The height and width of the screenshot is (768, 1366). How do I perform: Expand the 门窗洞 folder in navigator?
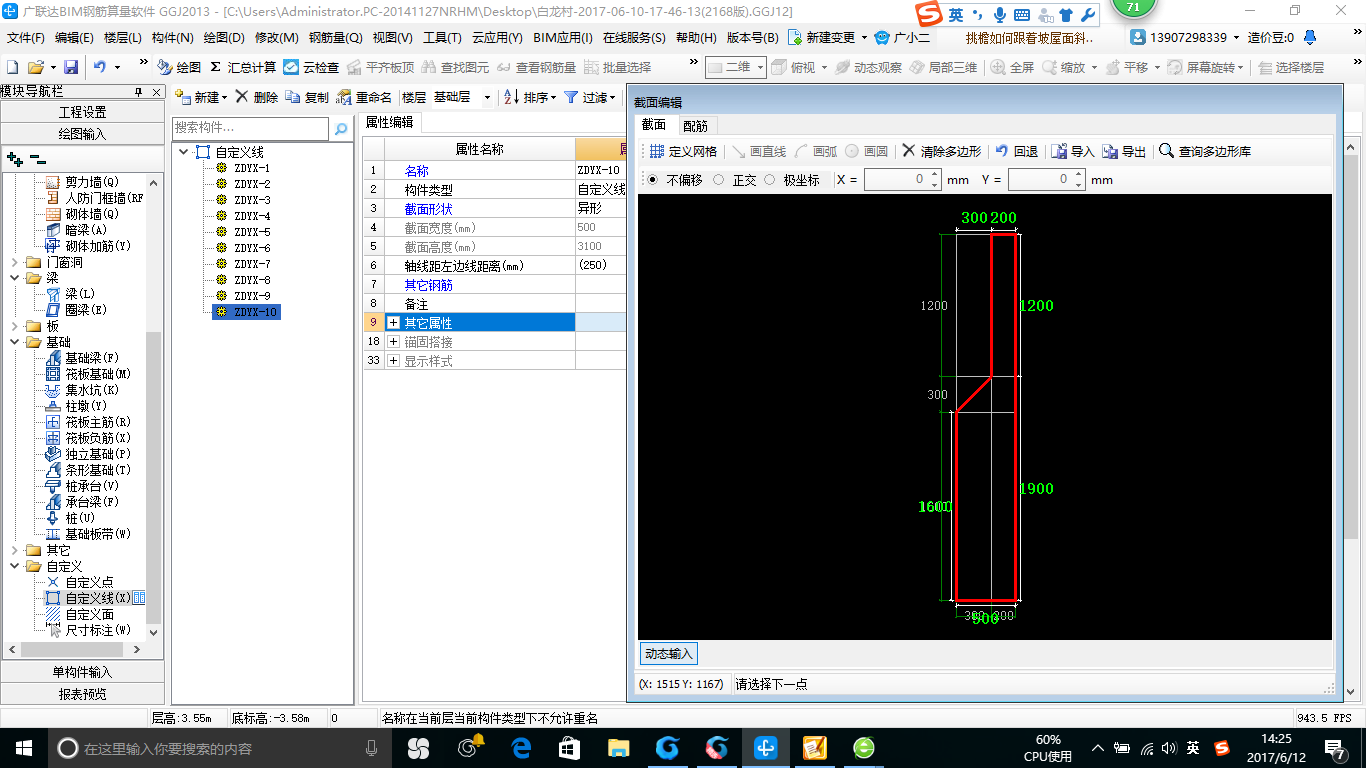click(15, 262)
